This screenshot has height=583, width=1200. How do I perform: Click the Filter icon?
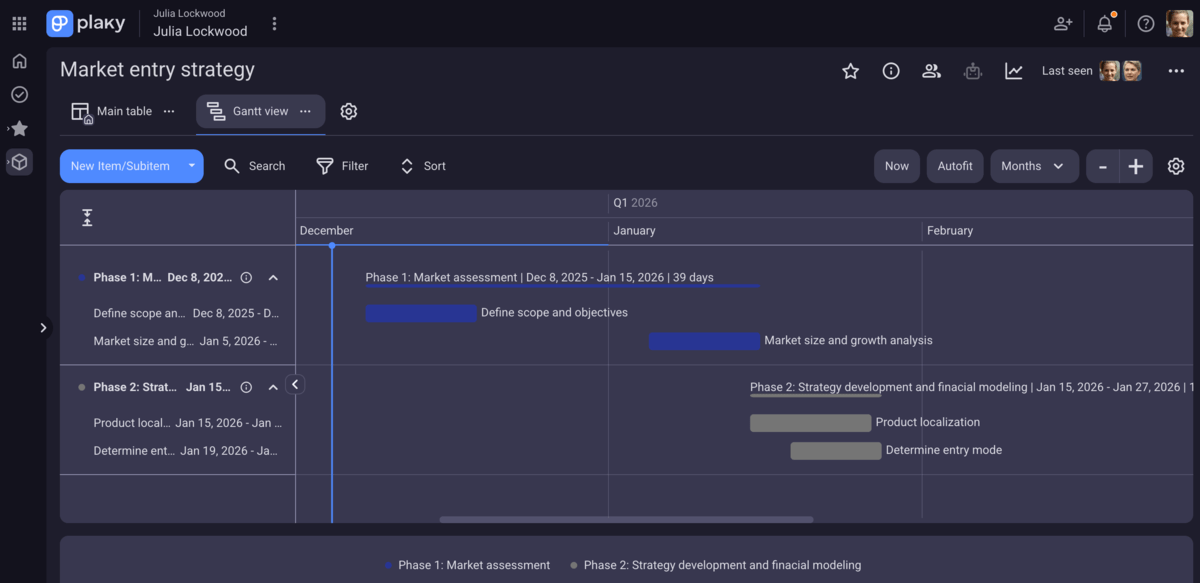[x=324, y=165]
